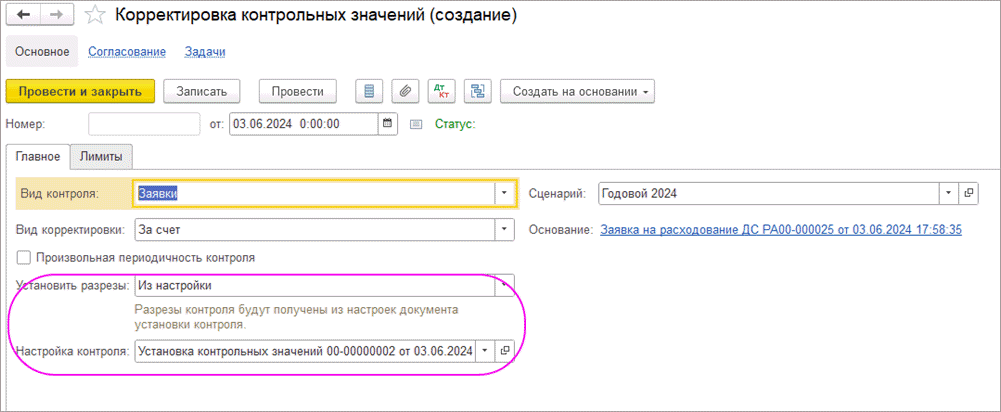1001x412 pixels.
Task: Click the paperclip attached files icon
Action: coord(405,91)
